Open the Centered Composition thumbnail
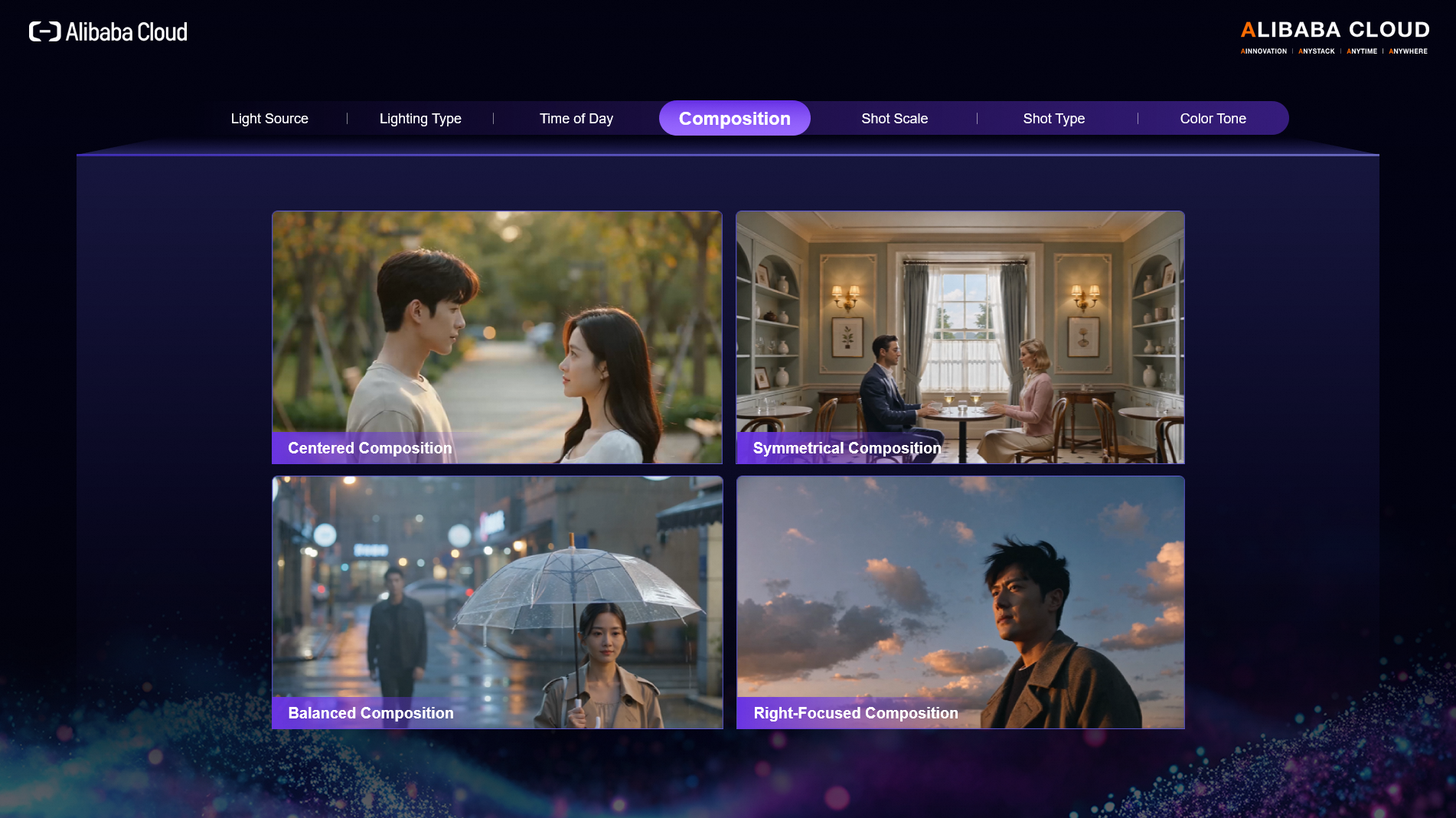The height and width of the screenshot is (818, 1456). 497,337
